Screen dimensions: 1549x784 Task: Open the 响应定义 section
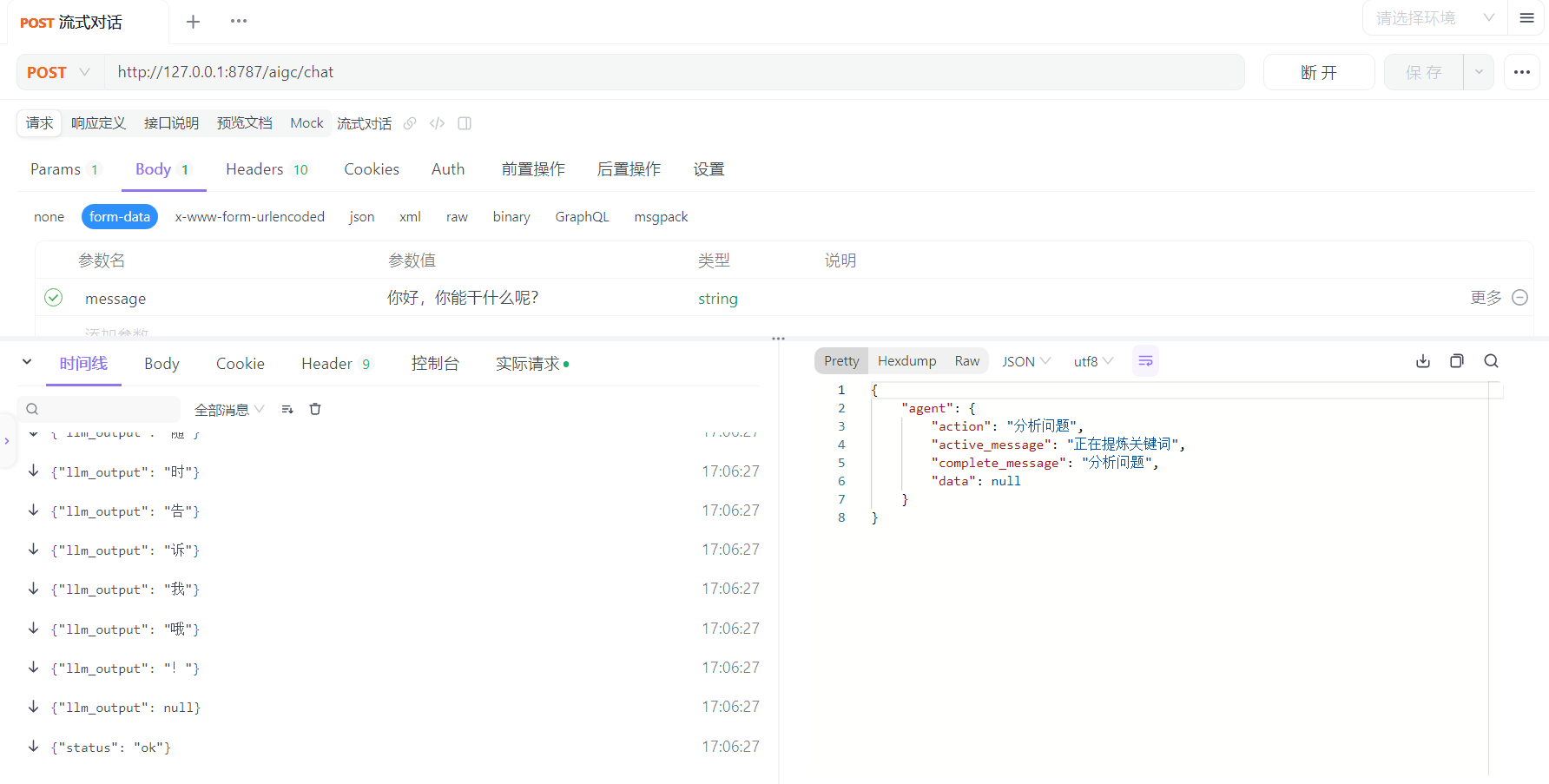coord(98,123)
